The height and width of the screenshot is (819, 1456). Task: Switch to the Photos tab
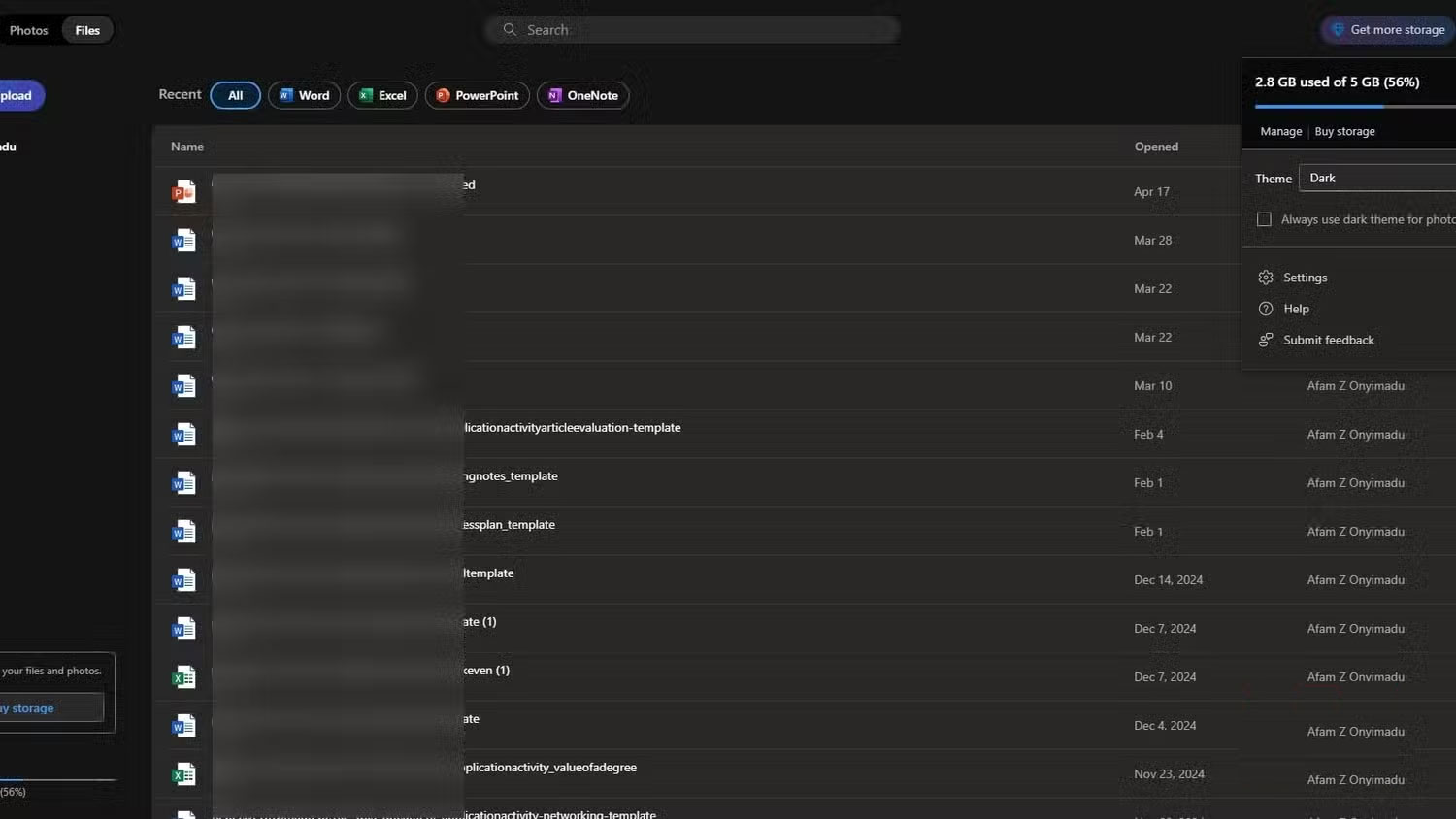click(28, 30)
